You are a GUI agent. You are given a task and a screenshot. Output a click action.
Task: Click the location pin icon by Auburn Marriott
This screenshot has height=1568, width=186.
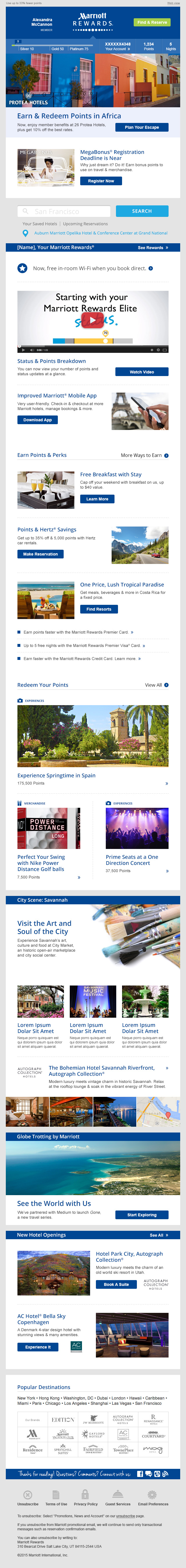click(x=25, y=233)
